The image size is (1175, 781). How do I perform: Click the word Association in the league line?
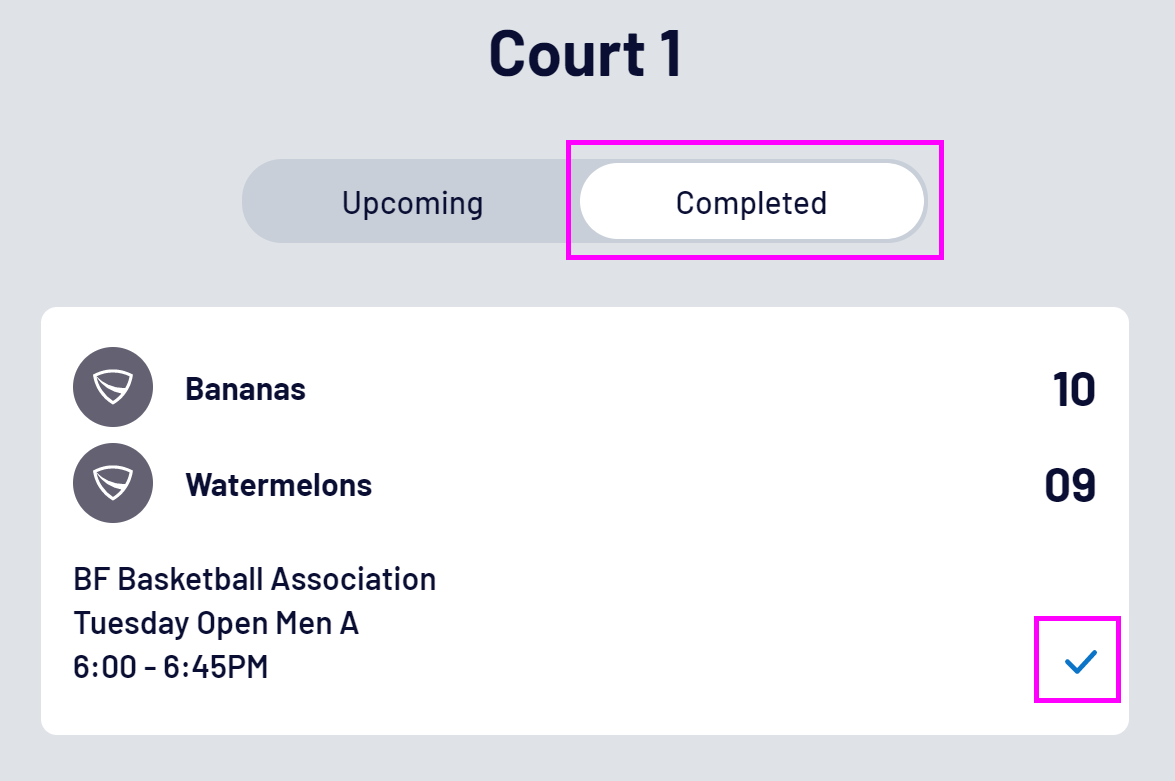(353, 579)
